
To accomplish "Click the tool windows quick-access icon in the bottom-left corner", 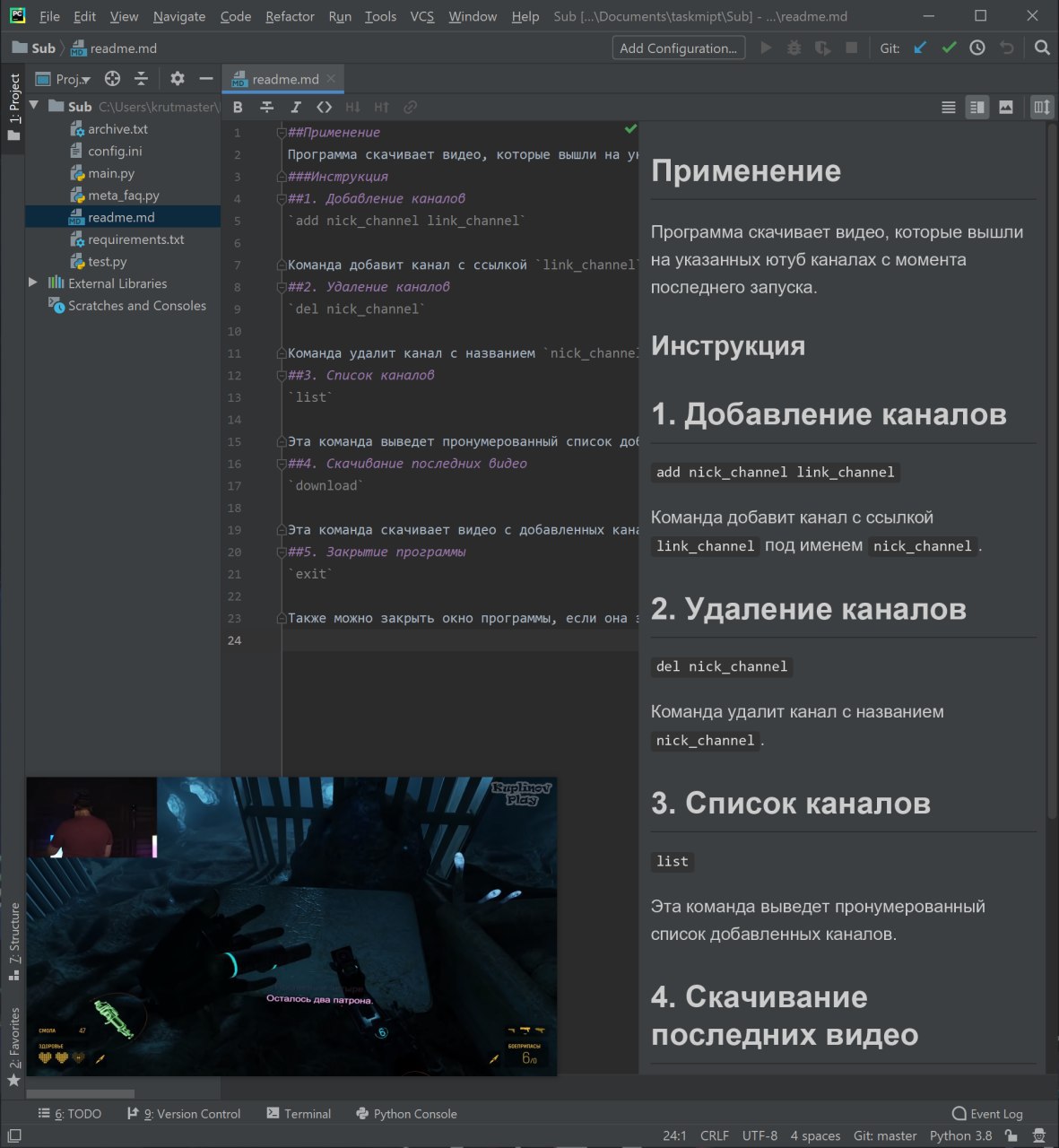I will pos(13,1135).
